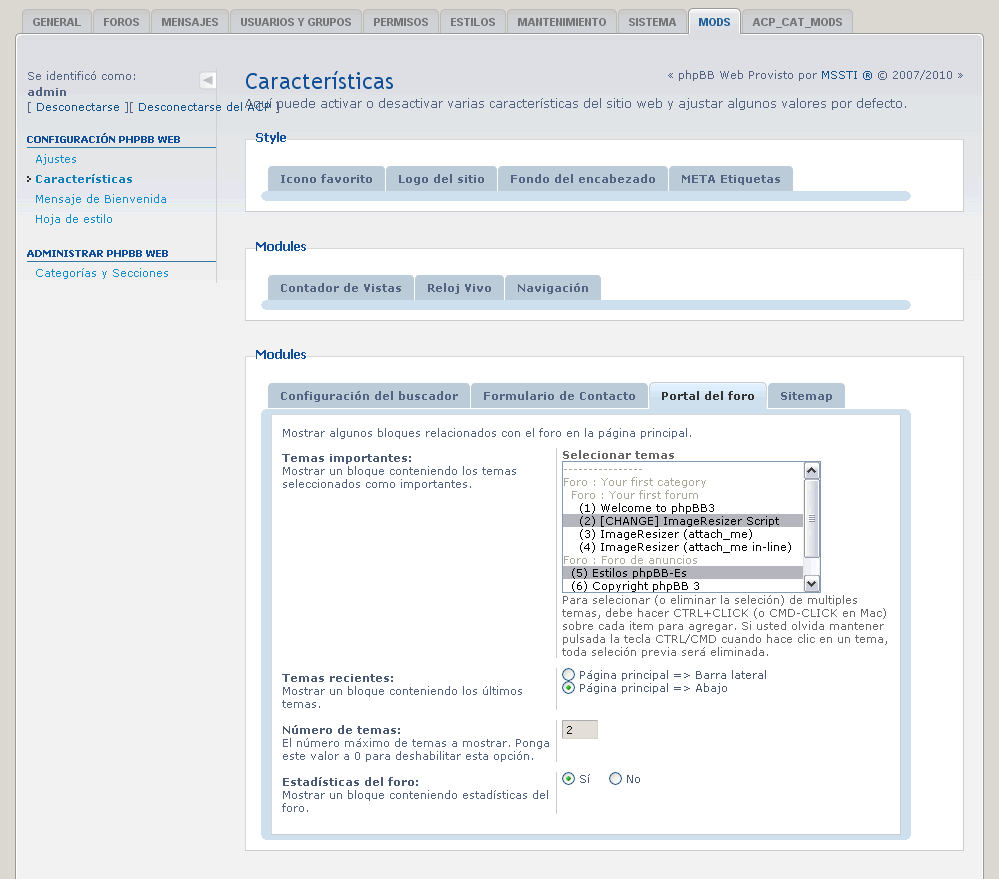999x879 pixels.
Task: Click the Número de temas input field
Action: (578, 729)
